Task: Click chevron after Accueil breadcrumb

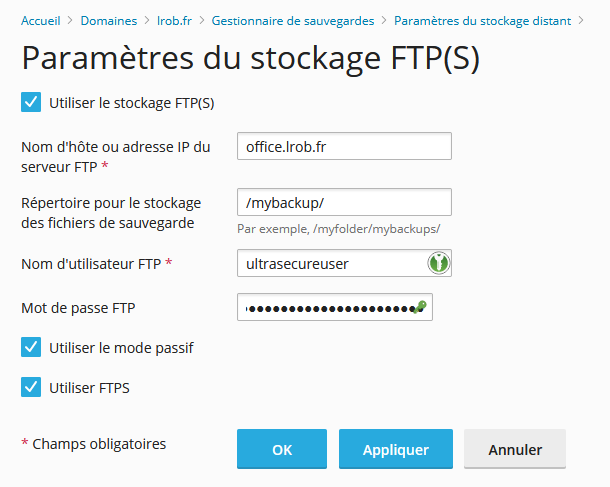Action: click(x=70, y=20)
